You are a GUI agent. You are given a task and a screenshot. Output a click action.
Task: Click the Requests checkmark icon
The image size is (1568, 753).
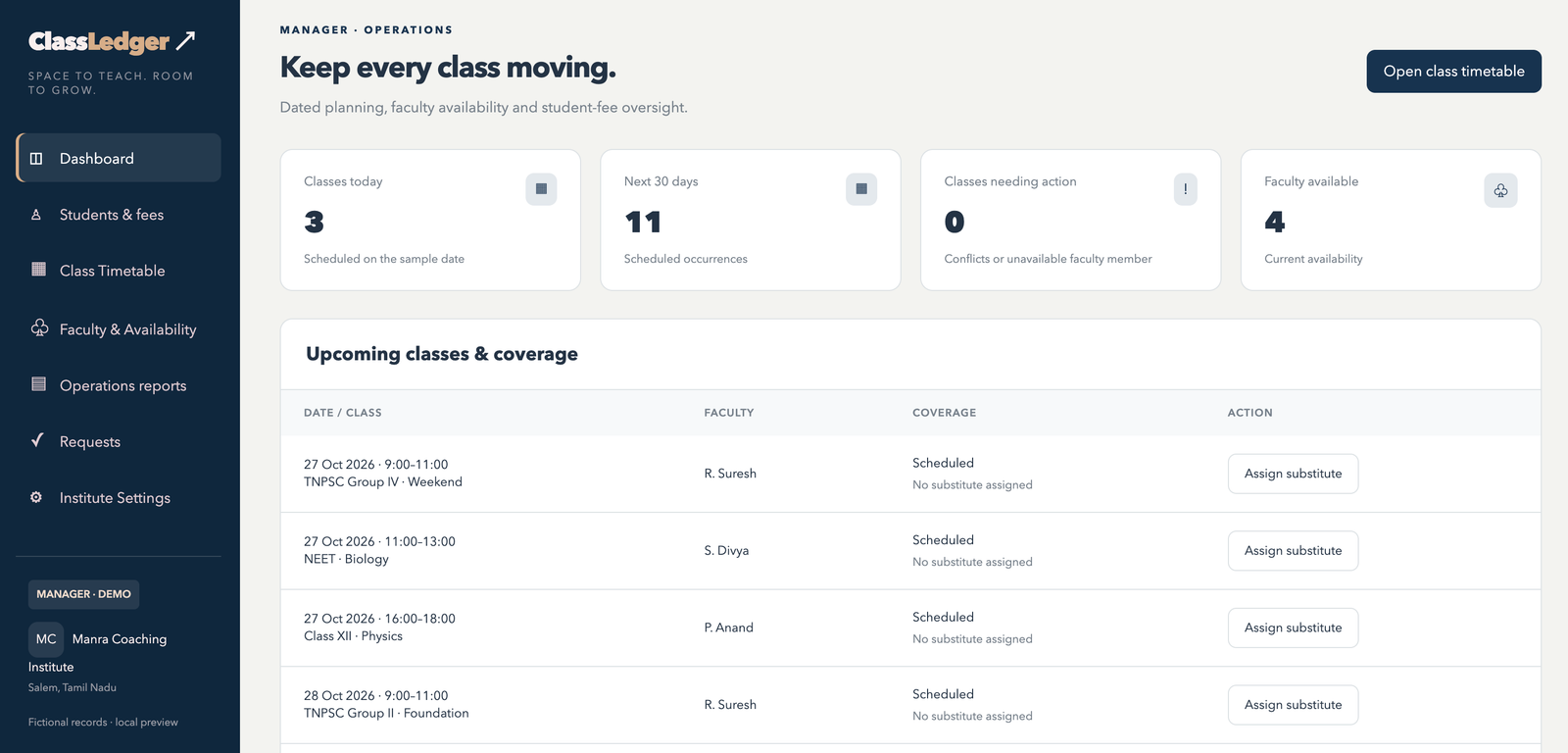pyautogui.click(x=37, y=440)
